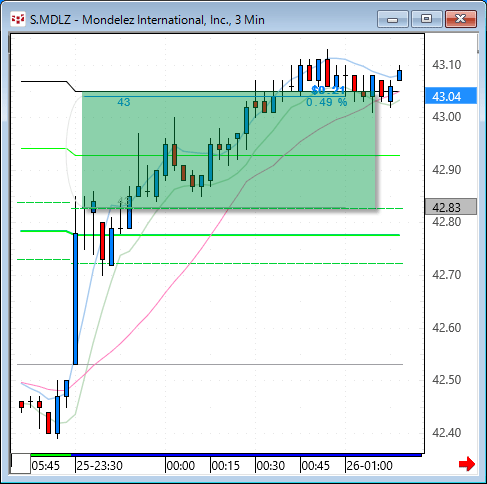Click the 26-01:00 time axis label
The width and height of the screenshot is (487, 484).
[369, 466]
